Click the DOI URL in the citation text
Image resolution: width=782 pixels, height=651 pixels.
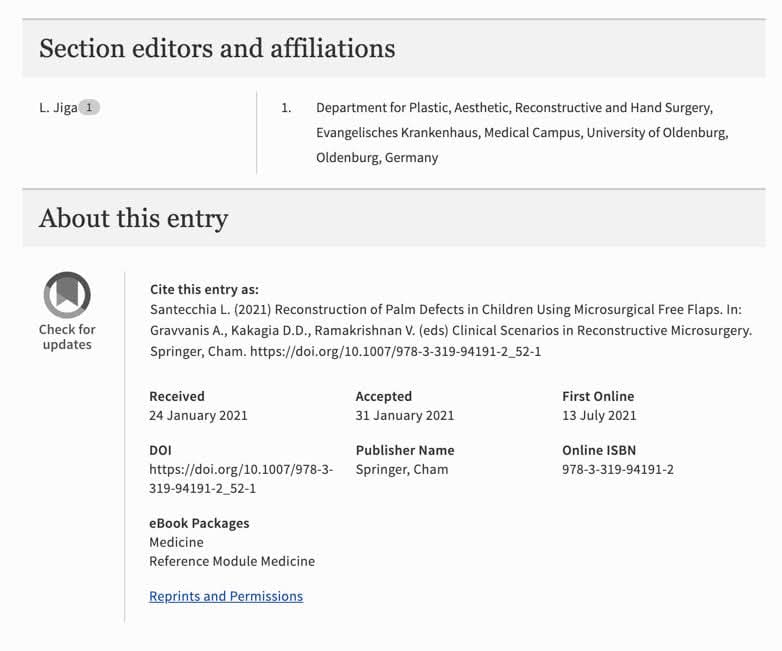pyautogui.click(x=395, y=351)
